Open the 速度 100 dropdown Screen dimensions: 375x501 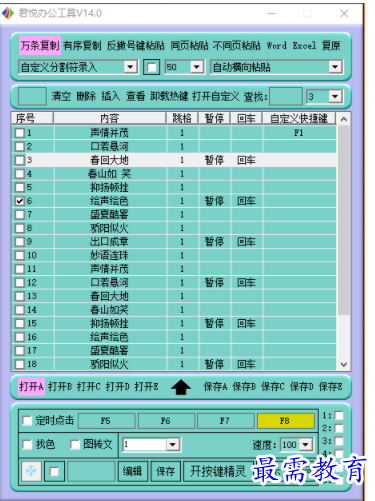(x=306, y=445)
